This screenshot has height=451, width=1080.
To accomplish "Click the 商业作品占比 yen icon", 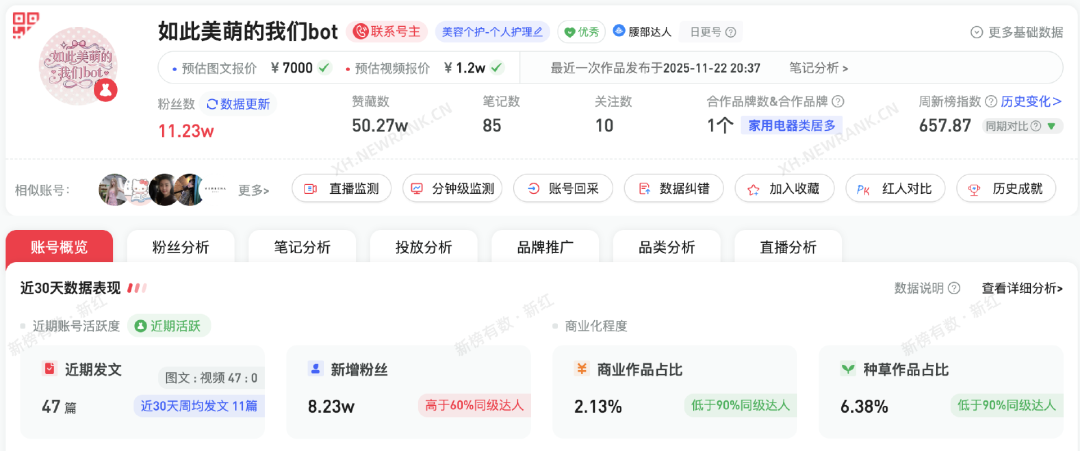I will [581, 369].
